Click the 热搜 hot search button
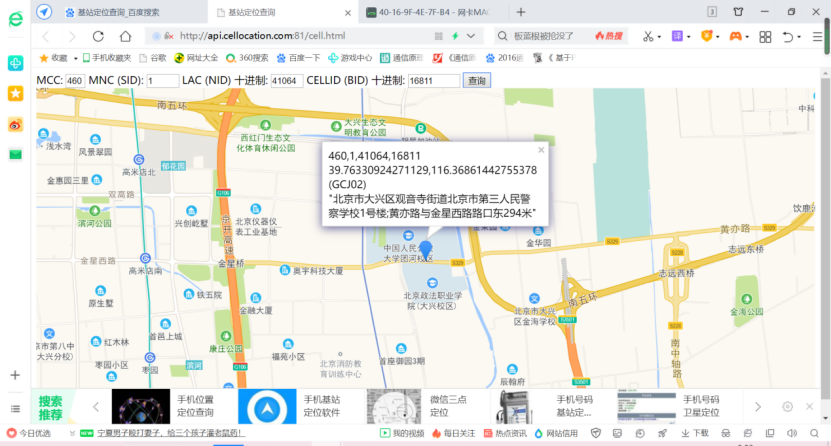The width and height of the screenshot is (831, 446). tap(608, 36)
